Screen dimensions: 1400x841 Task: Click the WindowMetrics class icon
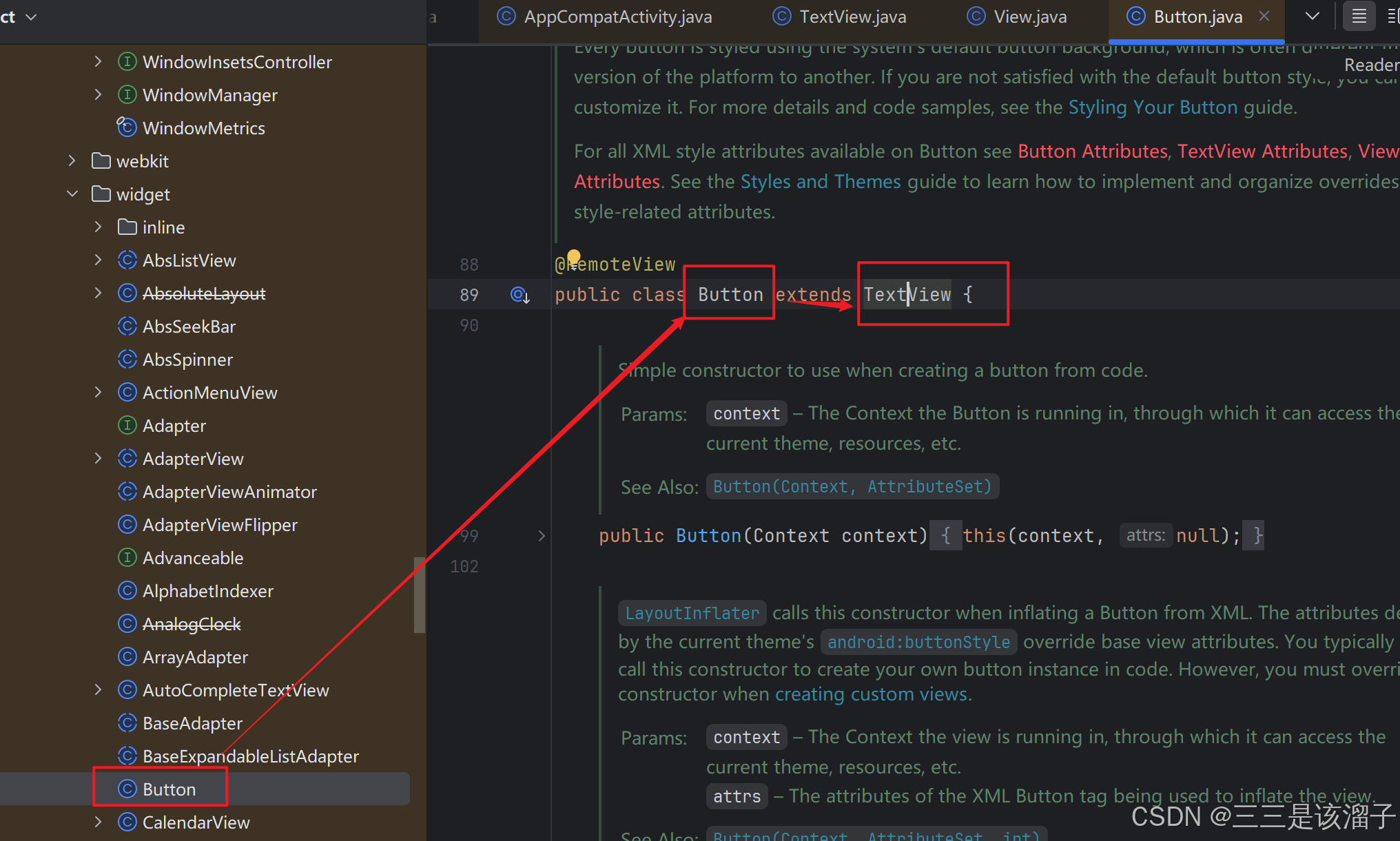click(127, 127)
